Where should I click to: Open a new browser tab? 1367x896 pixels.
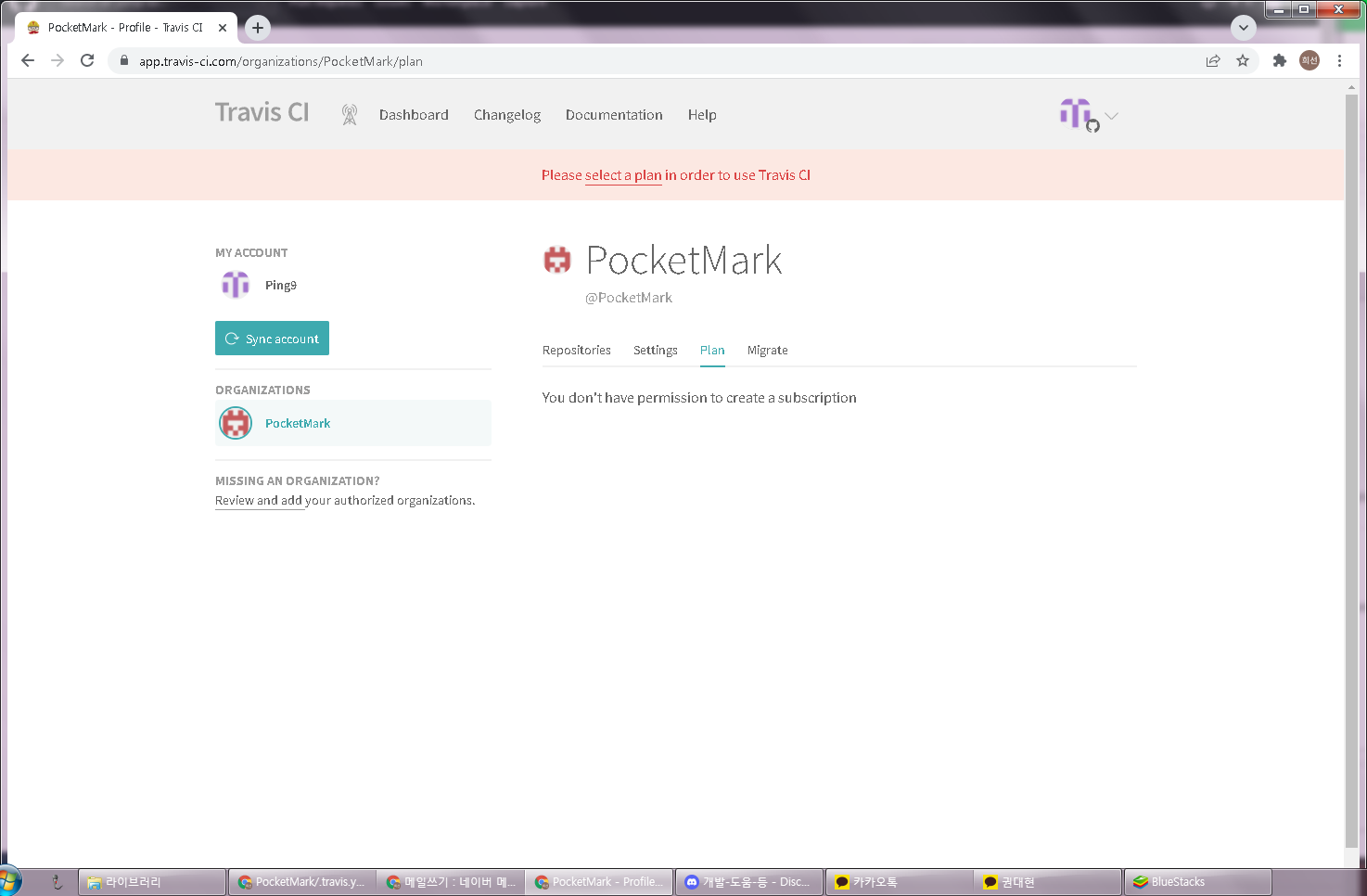coord(258,28)
